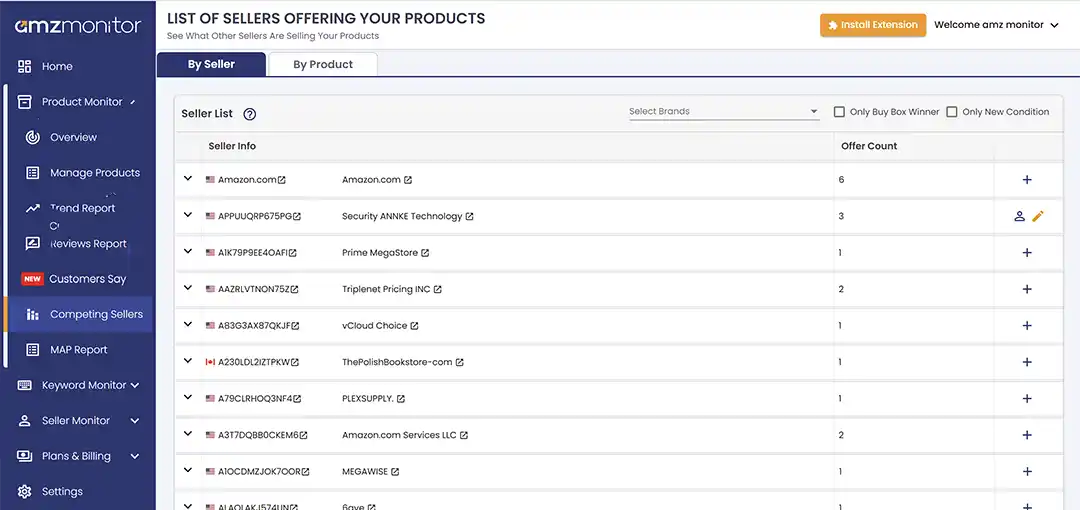Viewport: 1080px width, 510px height.
Task: Click the Install Extension button
Action: click(x=873, y=25)
